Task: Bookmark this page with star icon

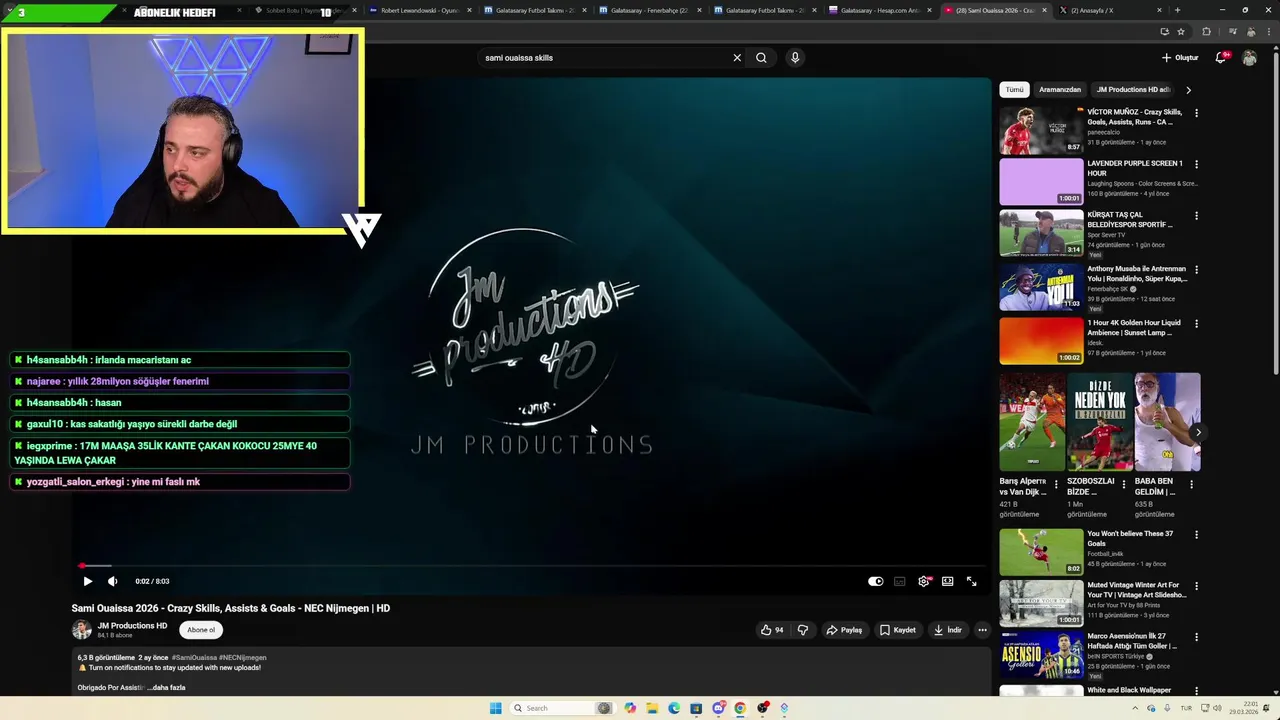Action: pyautogui.click(x=1181, y=32)
